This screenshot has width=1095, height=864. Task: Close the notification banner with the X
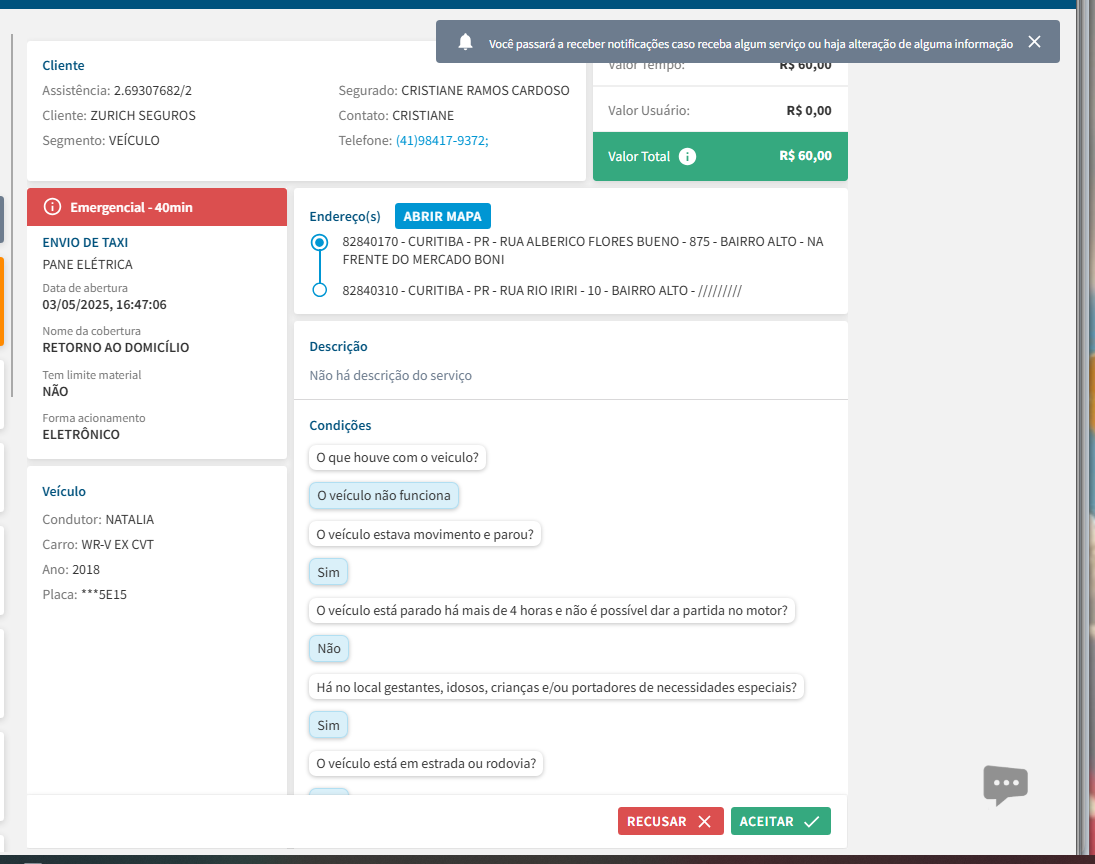[x=1034, y=42]
